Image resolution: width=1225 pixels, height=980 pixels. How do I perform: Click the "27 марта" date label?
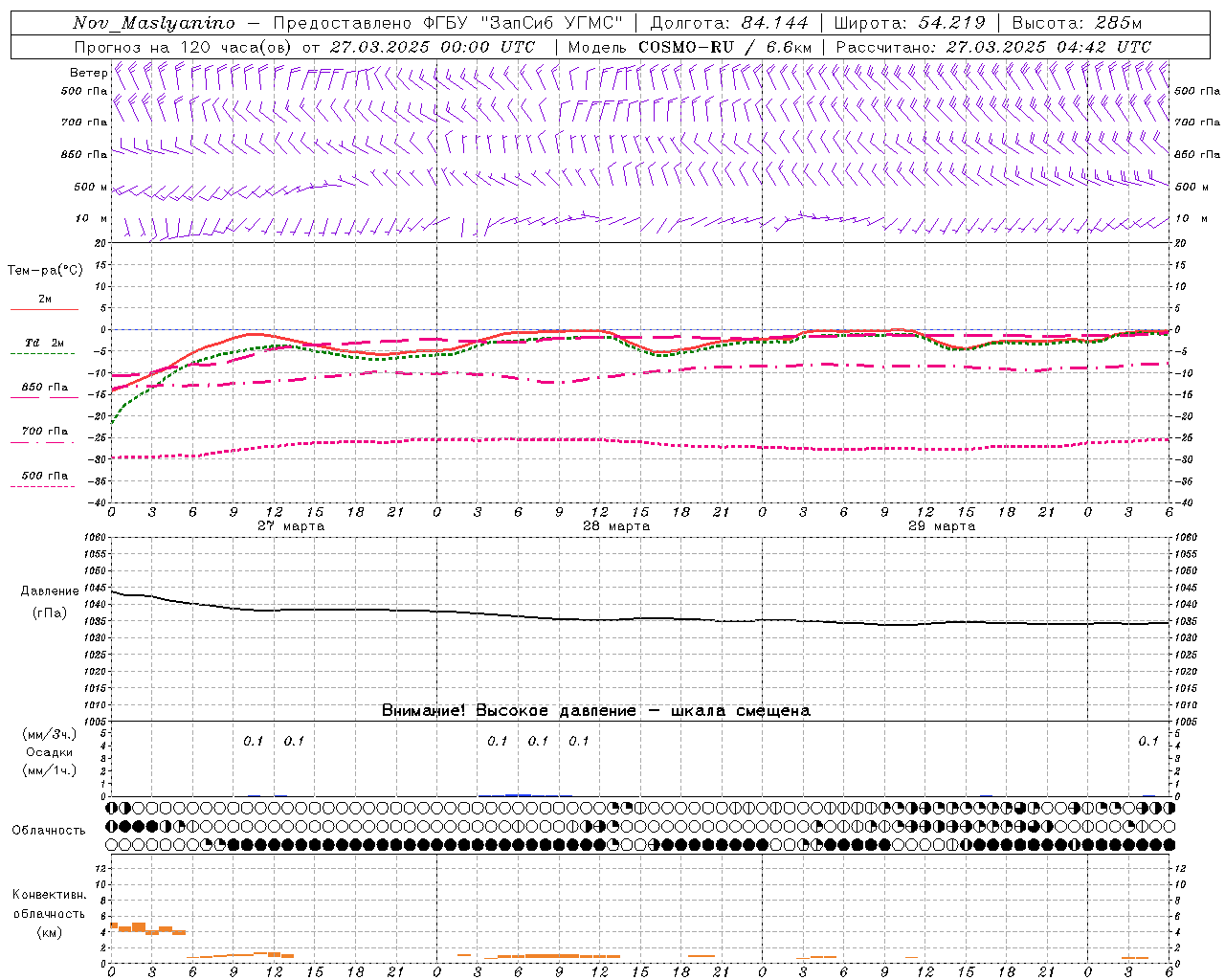pyautogui.click(x=291, y=526)
